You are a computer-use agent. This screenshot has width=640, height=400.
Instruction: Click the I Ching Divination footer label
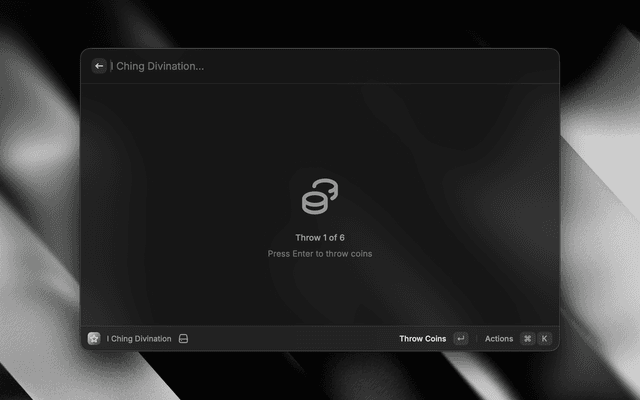click(139, 339)
